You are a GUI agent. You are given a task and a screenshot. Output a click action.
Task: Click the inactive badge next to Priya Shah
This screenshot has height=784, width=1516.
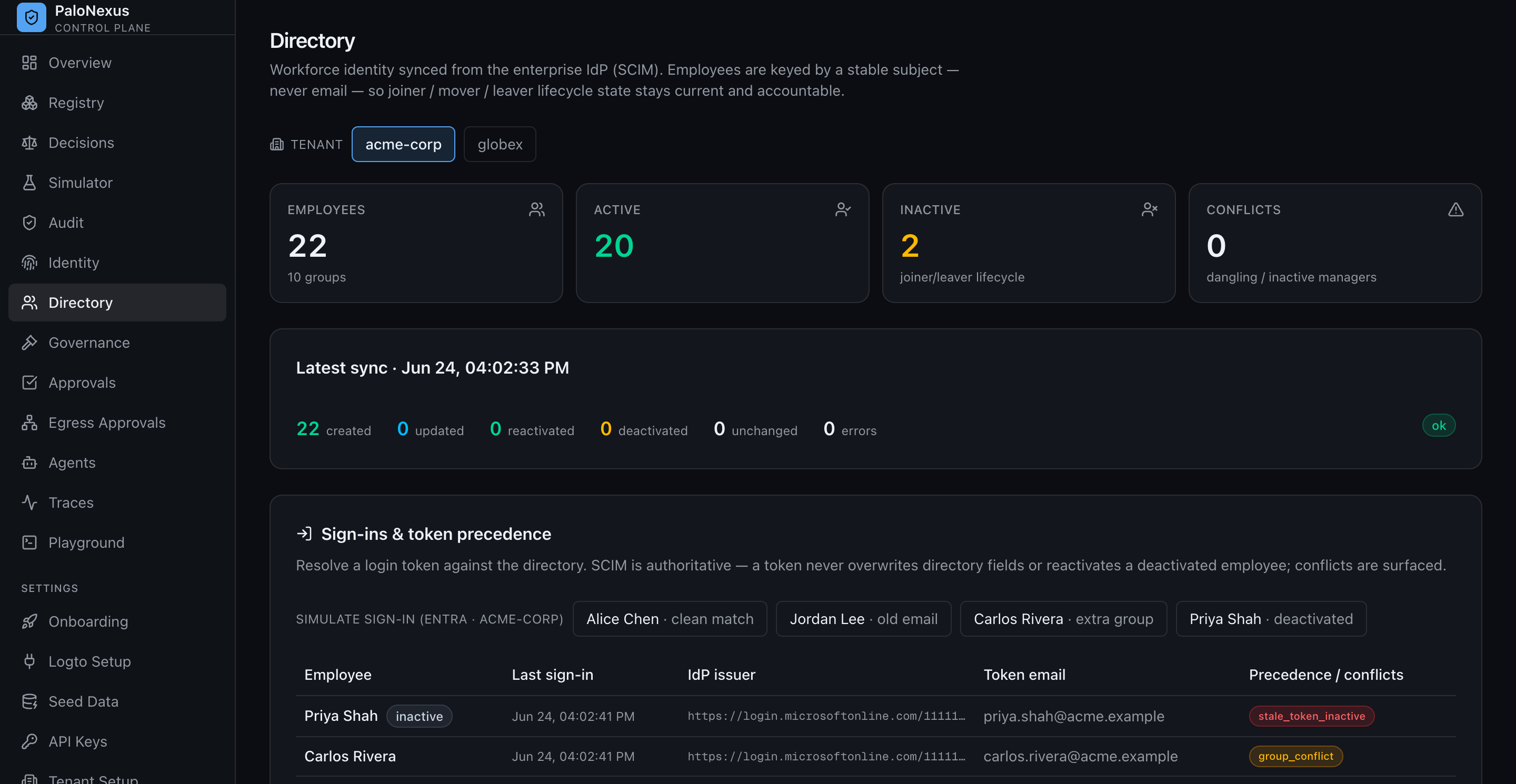(419, 716)
